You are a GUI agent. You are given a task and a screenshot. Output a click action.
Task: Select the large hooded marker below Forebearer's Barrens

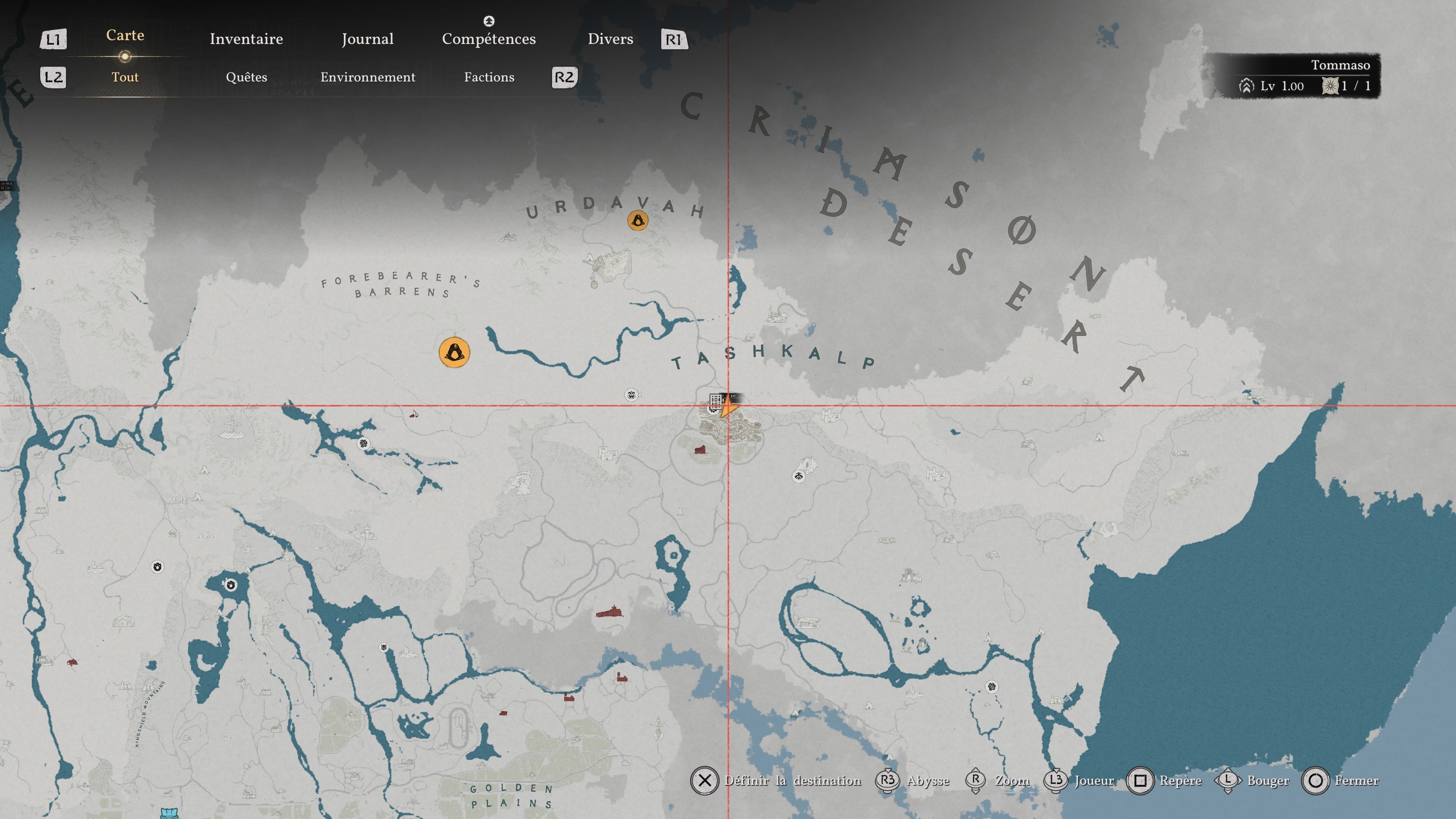pos(454,352)
